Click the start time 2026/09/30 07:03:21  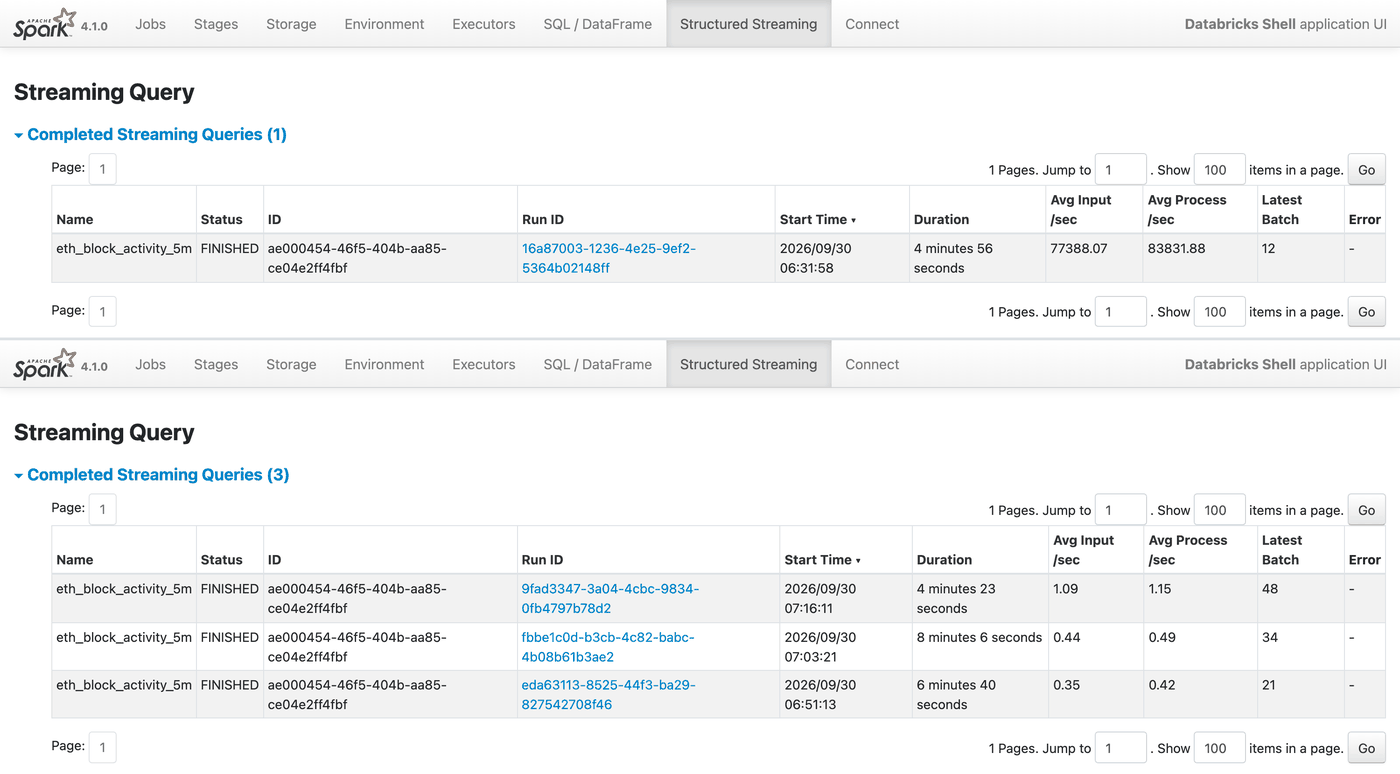(820, 647)
